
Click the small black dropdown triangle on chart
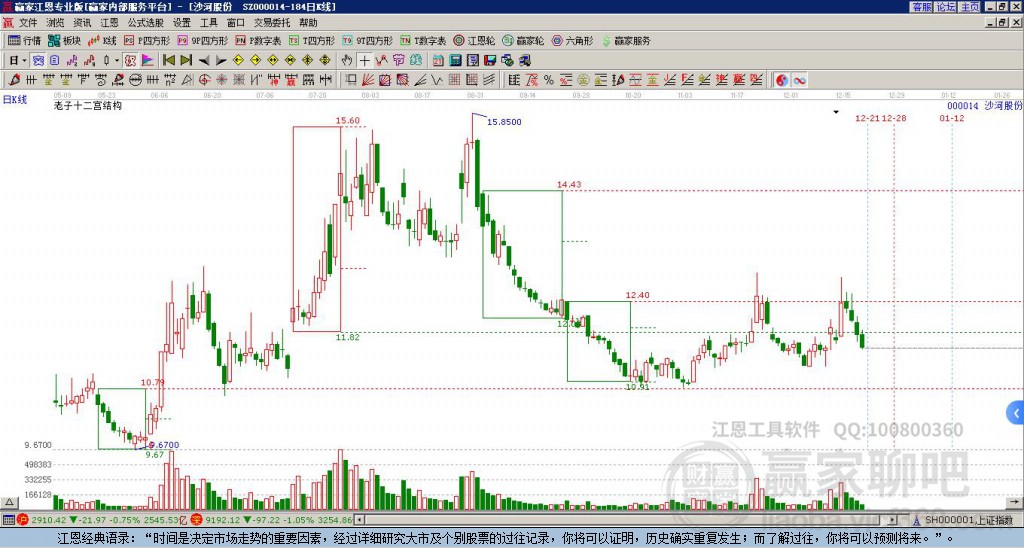(835, 112)
